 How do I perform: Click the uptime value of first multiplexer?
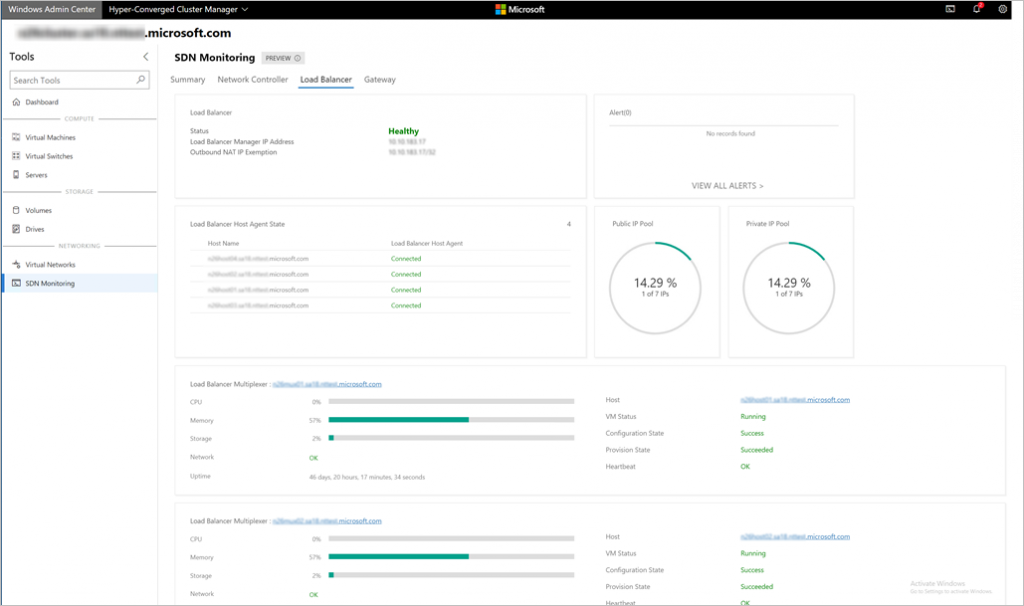pyautogui.click(x=367, y=477)
